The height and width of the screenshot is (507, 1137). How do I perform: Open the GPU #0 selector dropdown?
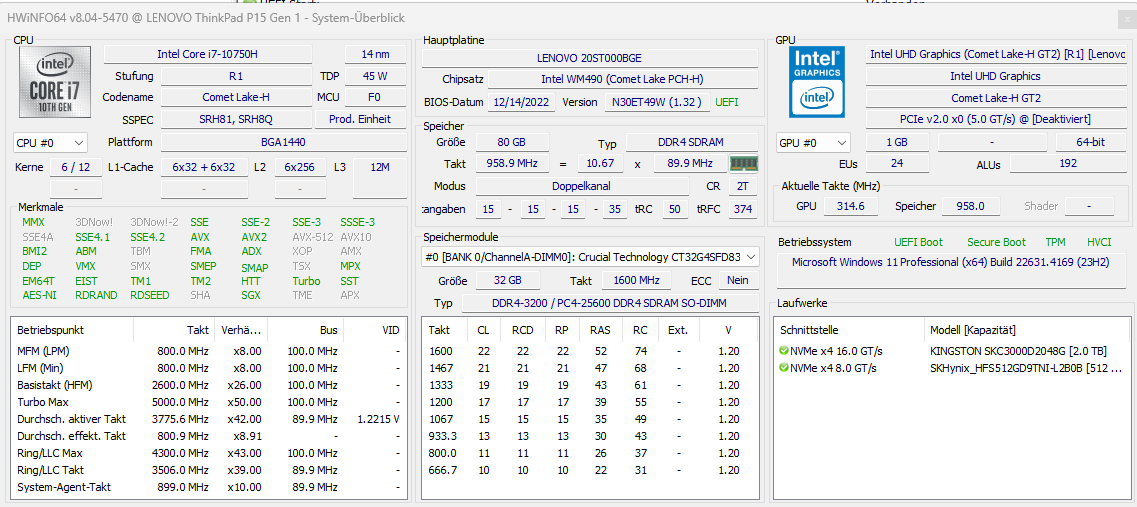tap(813, 143)
